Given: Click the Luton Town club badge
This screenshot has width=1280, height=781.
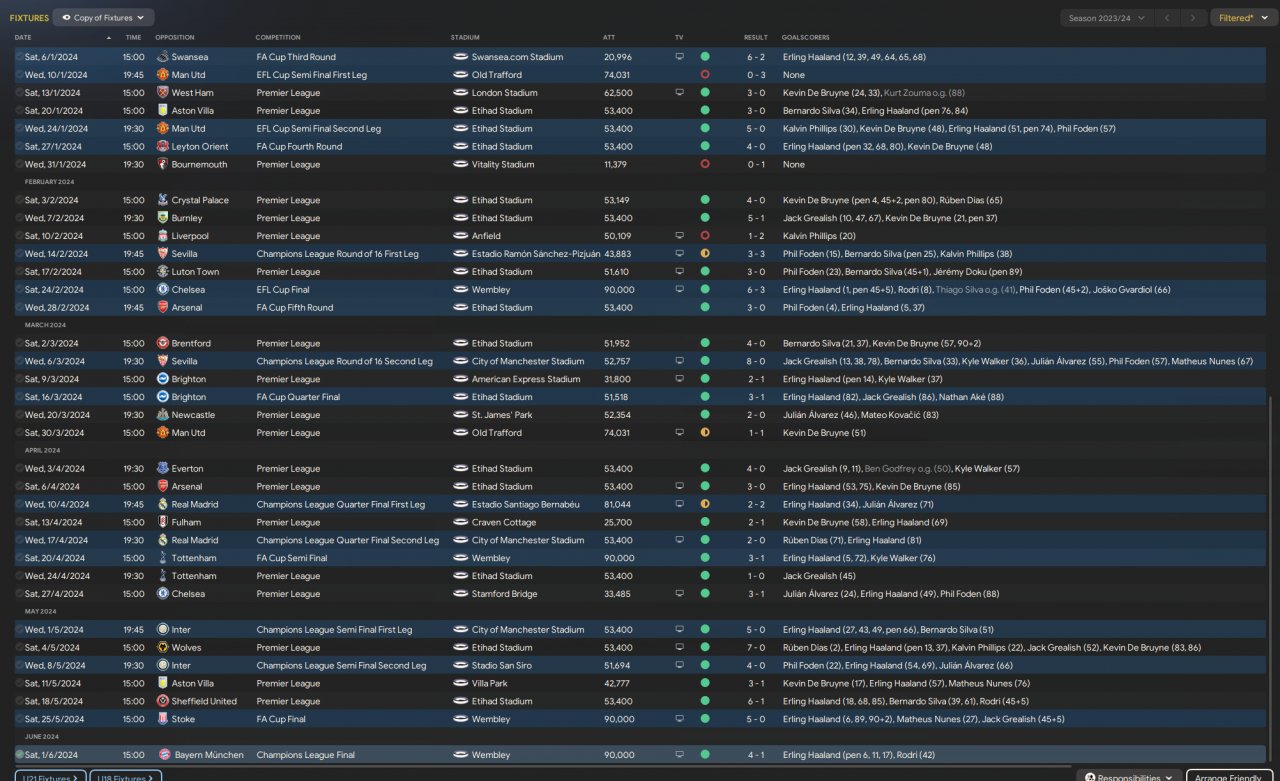Looking at the screenshot, I should [x=163, y=272].
